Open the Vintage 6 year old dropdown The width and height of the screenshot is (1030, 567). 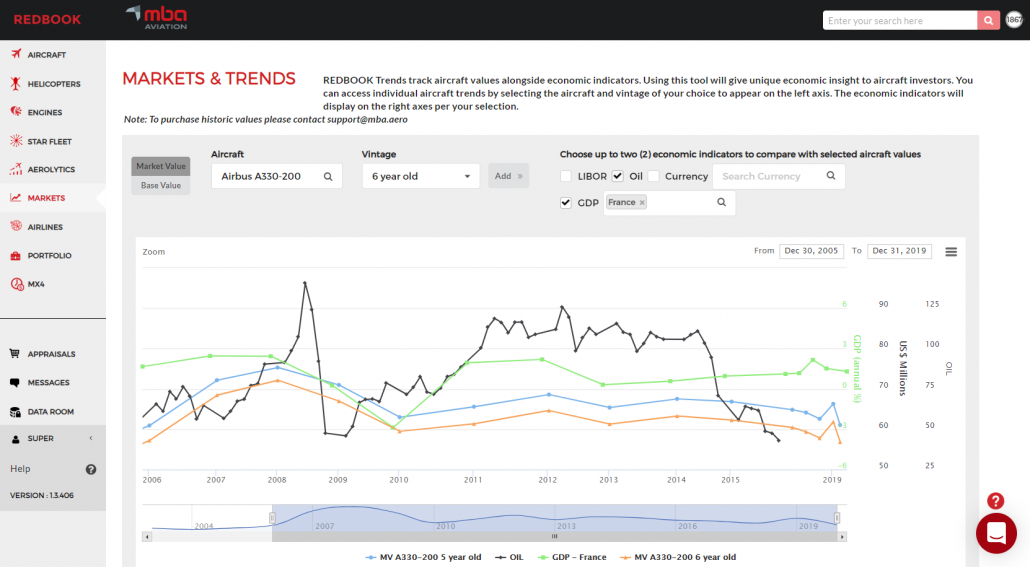pyautogui.click(x=420, y=176)
